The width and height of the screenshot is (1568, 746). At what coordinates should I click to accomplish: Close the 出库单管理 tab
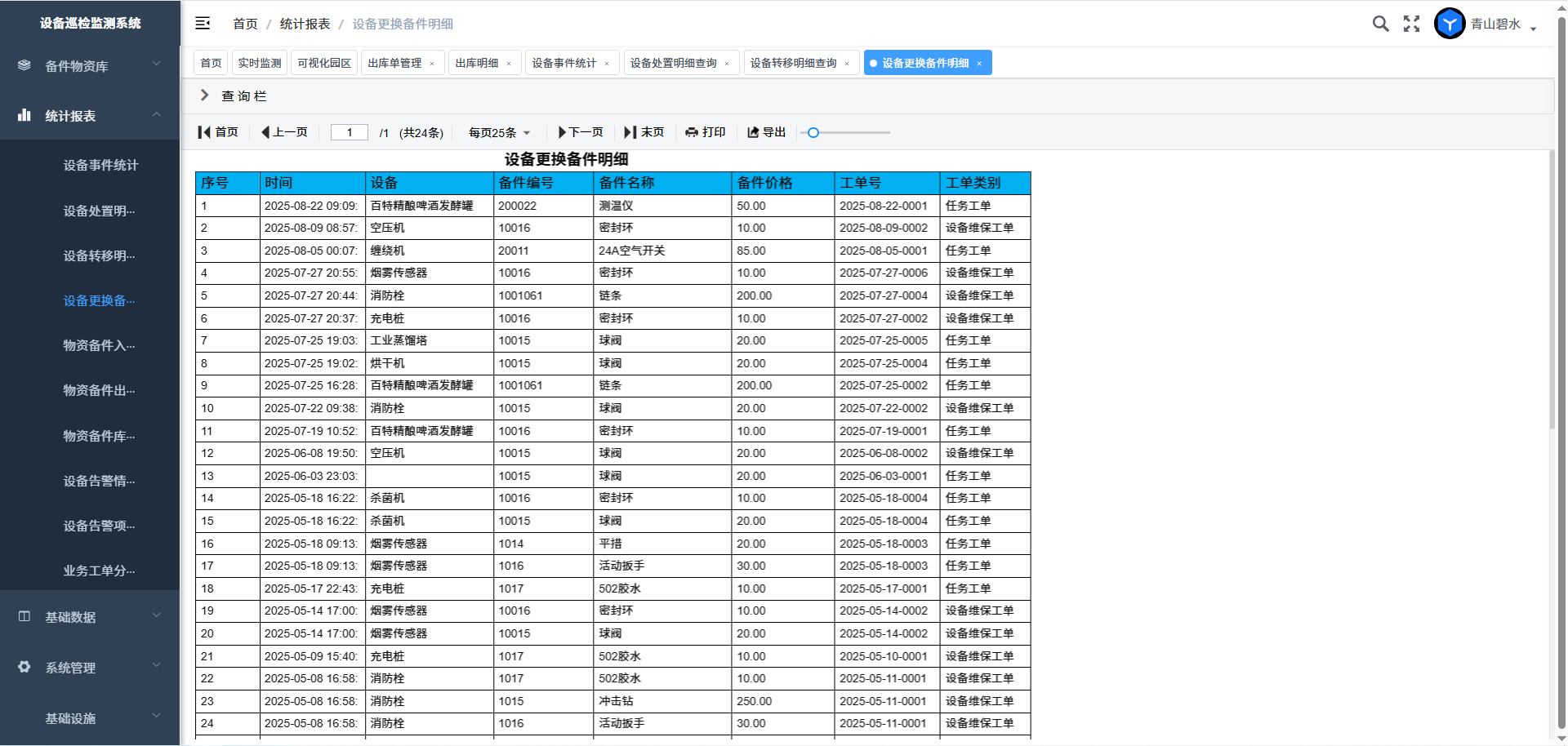click(x=432, y=64)
